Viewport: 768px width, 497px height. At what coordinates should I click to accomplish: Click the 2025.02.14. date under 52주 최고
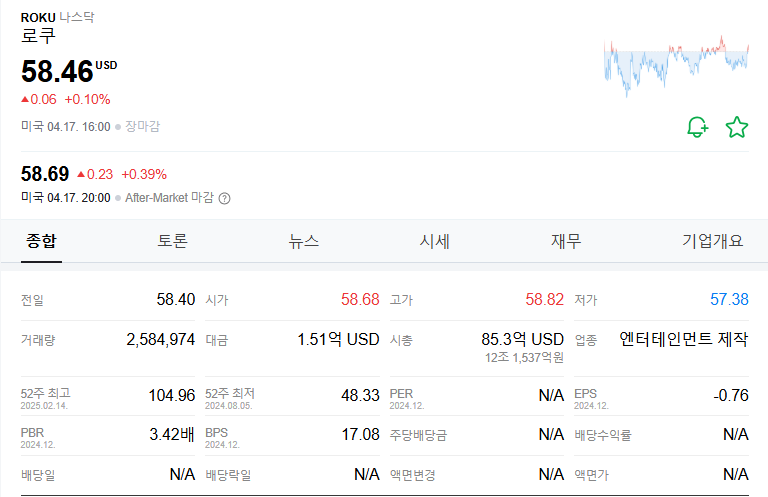(44, 406)
